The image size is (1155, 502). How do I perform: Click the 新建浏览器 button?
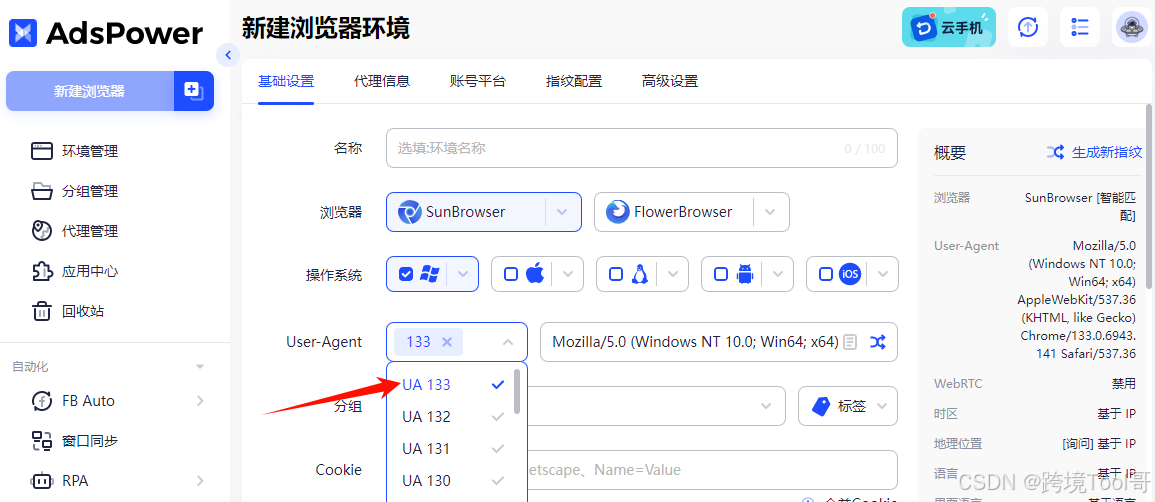click(90, 91)
